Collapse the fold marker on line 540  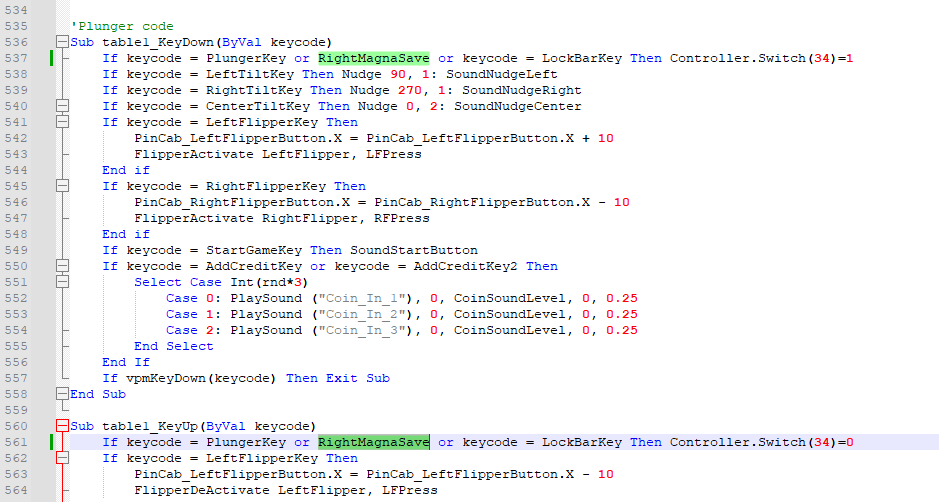pyautogui.click(x=62, y=106)
